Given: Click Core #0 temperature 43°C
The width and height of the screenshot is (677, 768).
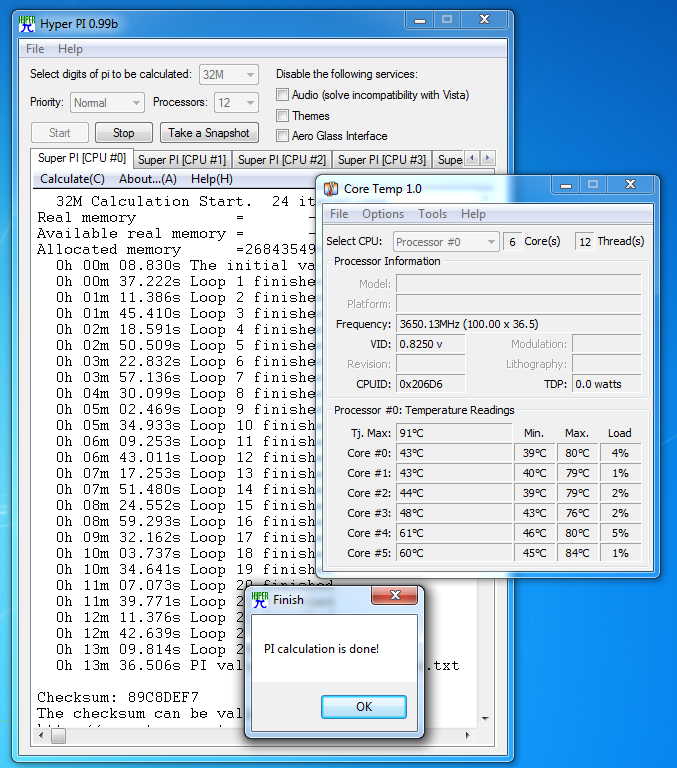Looking at the screenshot, I should tap(454, 454).
